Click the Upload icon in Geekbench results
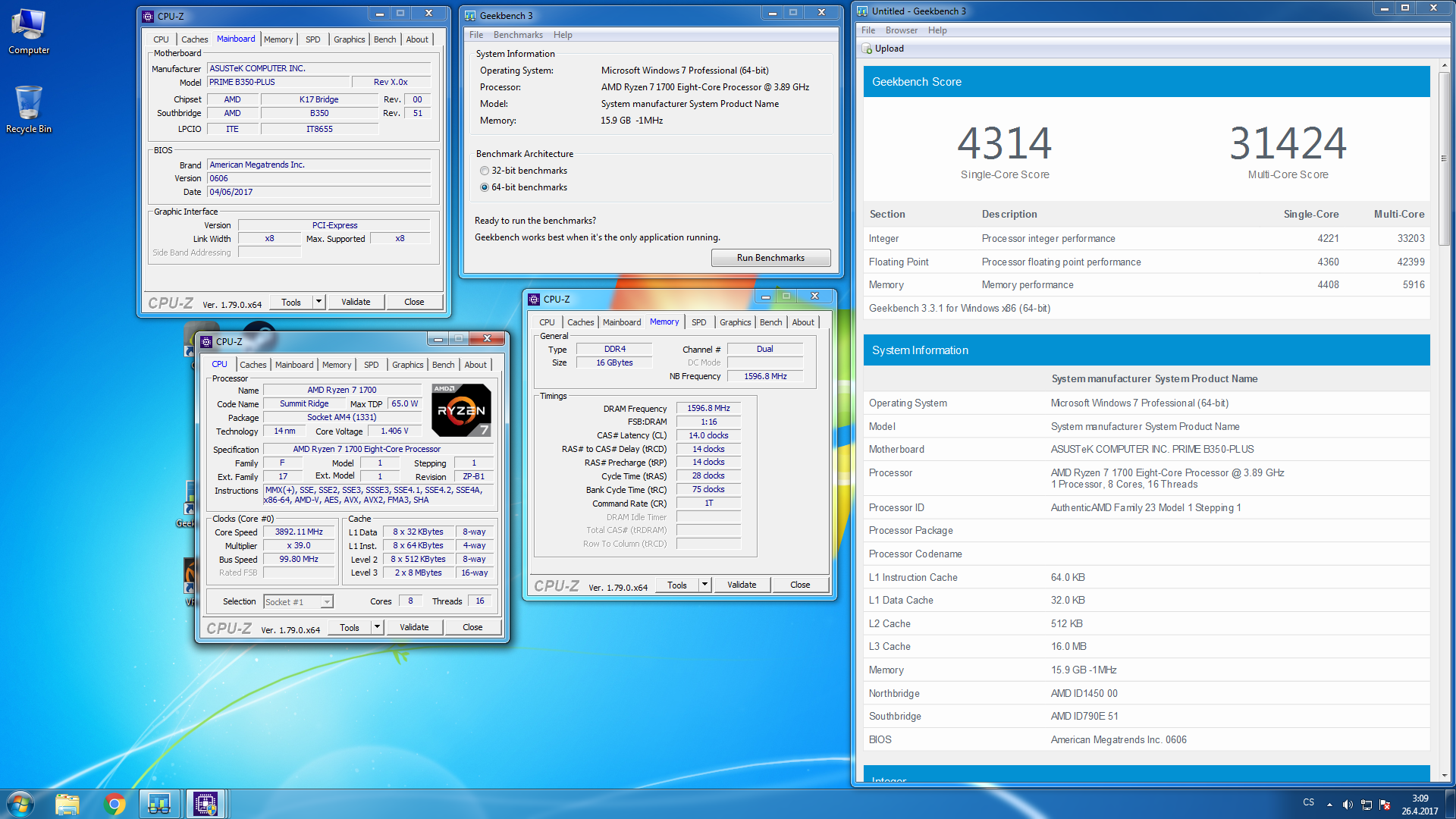This screenshot has width=1456, height=819. 867,49
